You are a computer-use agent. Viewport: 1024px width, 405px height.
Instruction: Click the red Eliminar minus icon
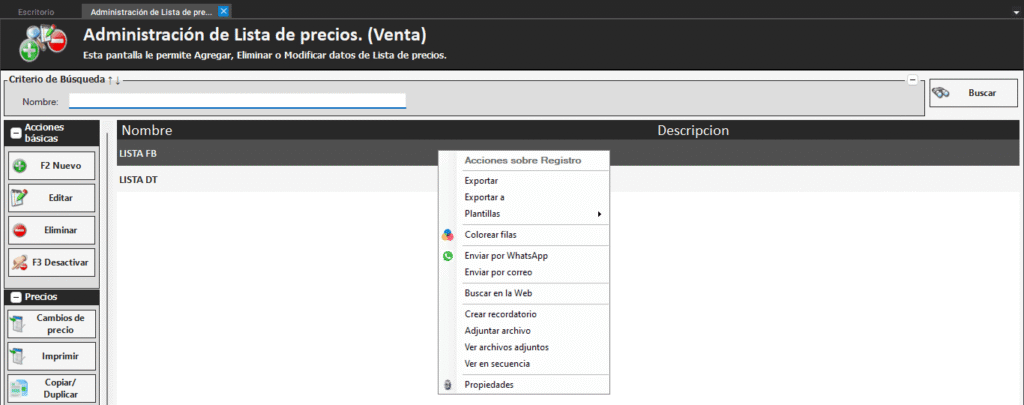point(20,231)
